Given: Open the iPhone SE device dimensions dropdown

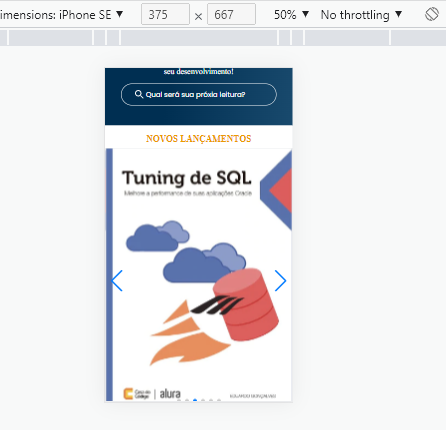Looking at the screenshot, I should point(62,15).
